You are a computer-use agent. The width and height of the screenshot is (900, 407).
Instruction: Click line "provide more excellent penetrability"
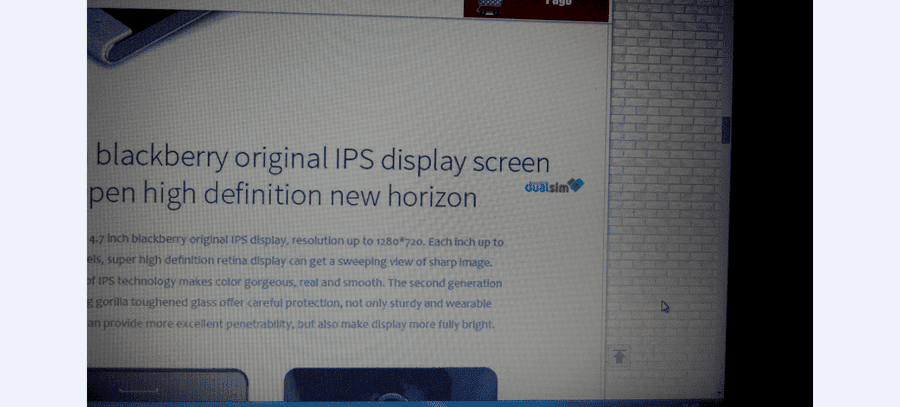point(199,324)
